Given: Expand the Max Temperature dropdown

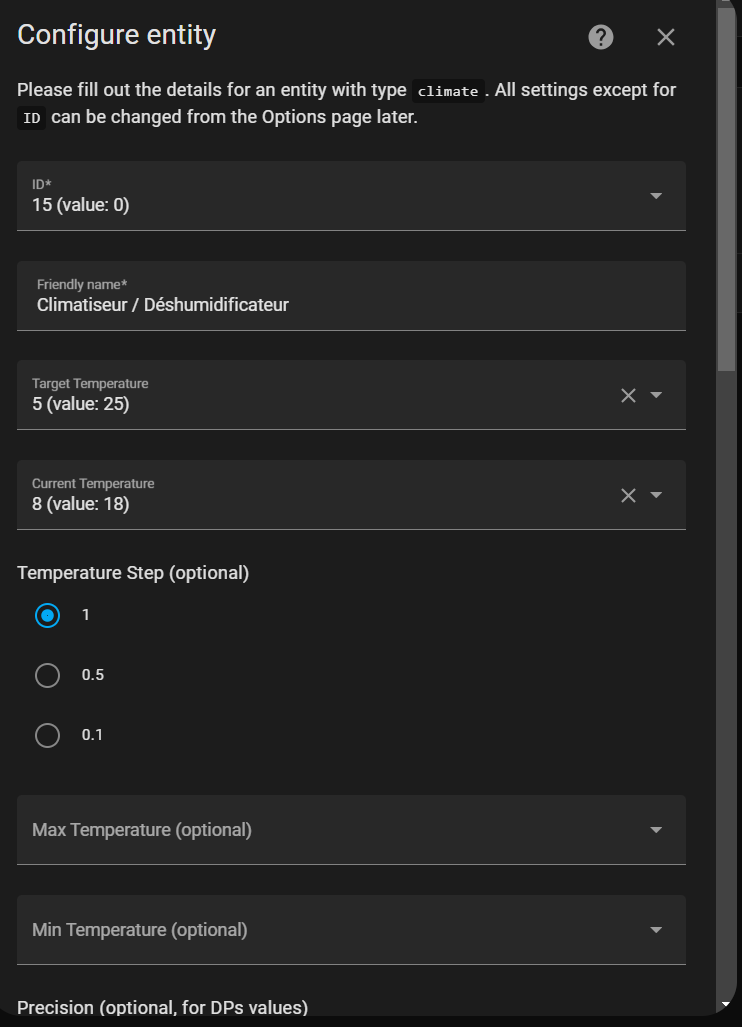Looking at the screenshot, I should click(656, 830).
